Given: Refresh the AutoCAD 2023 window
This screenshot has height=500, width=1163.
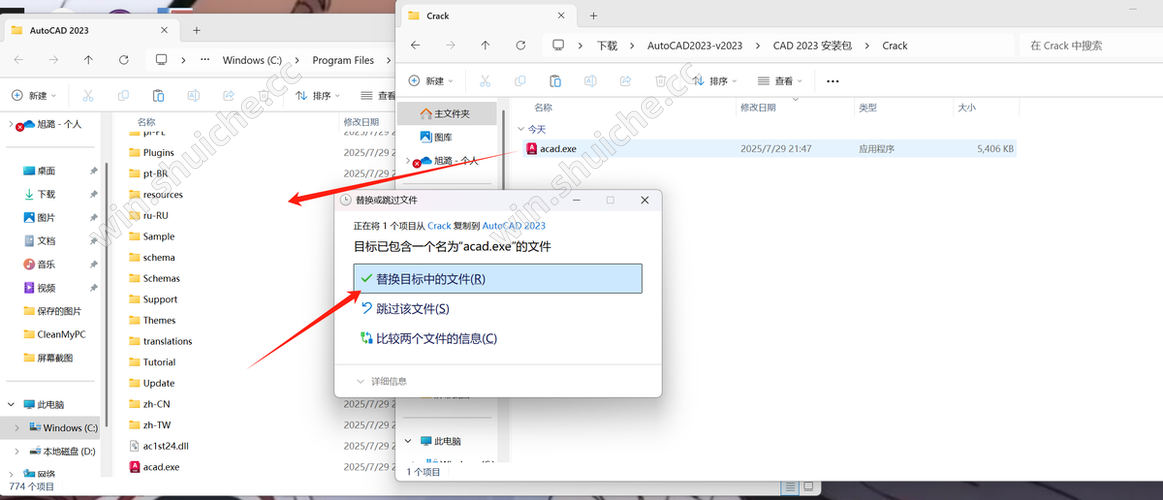Looking at the screenshot, I should tap(124, 60).
